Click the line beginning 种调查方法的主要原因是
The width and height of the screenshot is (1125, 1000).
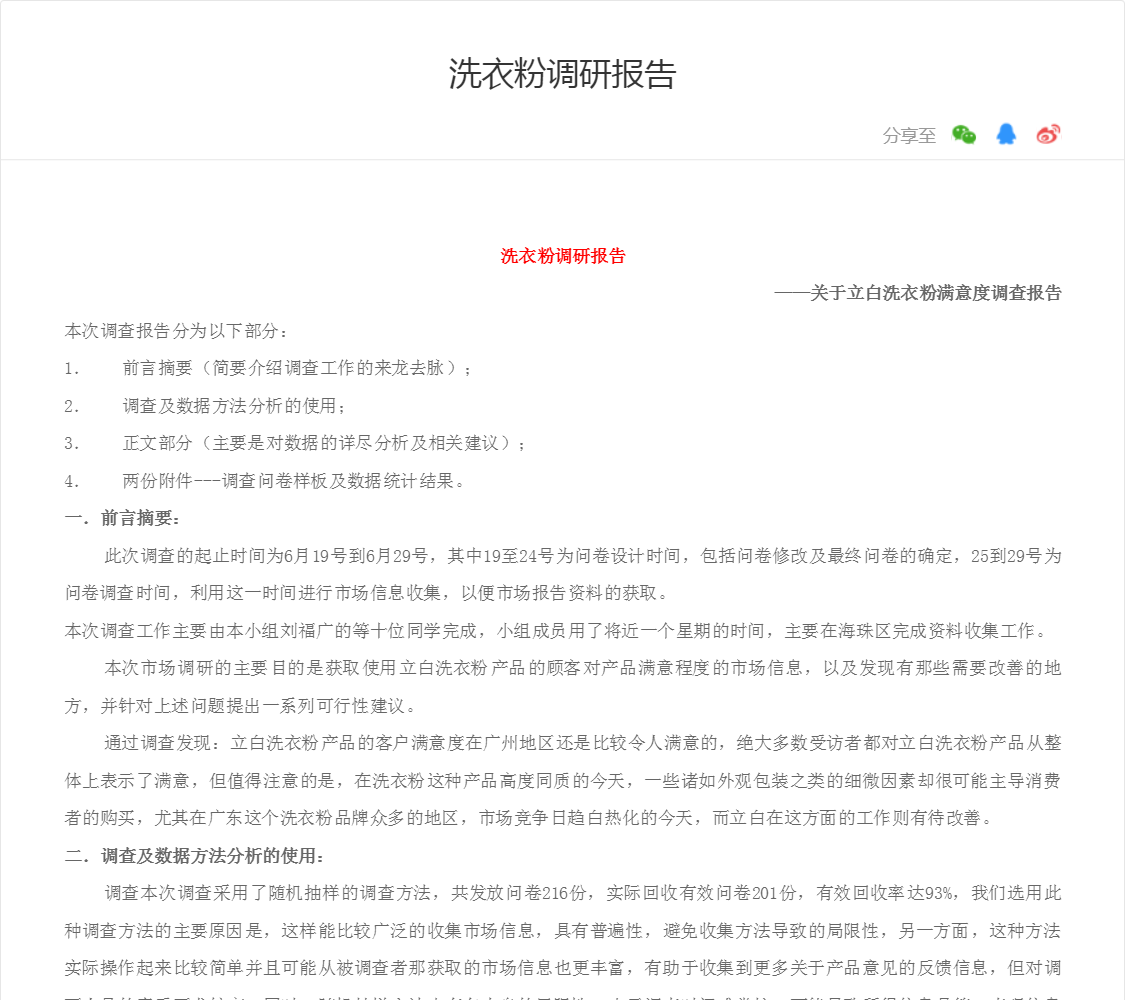pos(562,930)
